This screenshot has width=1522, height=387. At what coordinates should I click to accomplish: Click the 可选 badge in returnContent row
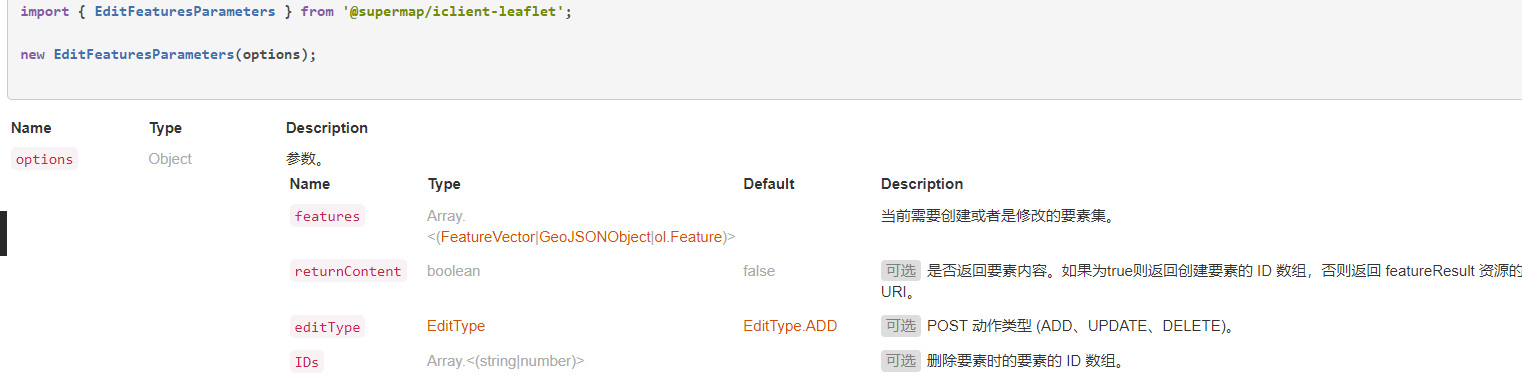pos(900,271)
